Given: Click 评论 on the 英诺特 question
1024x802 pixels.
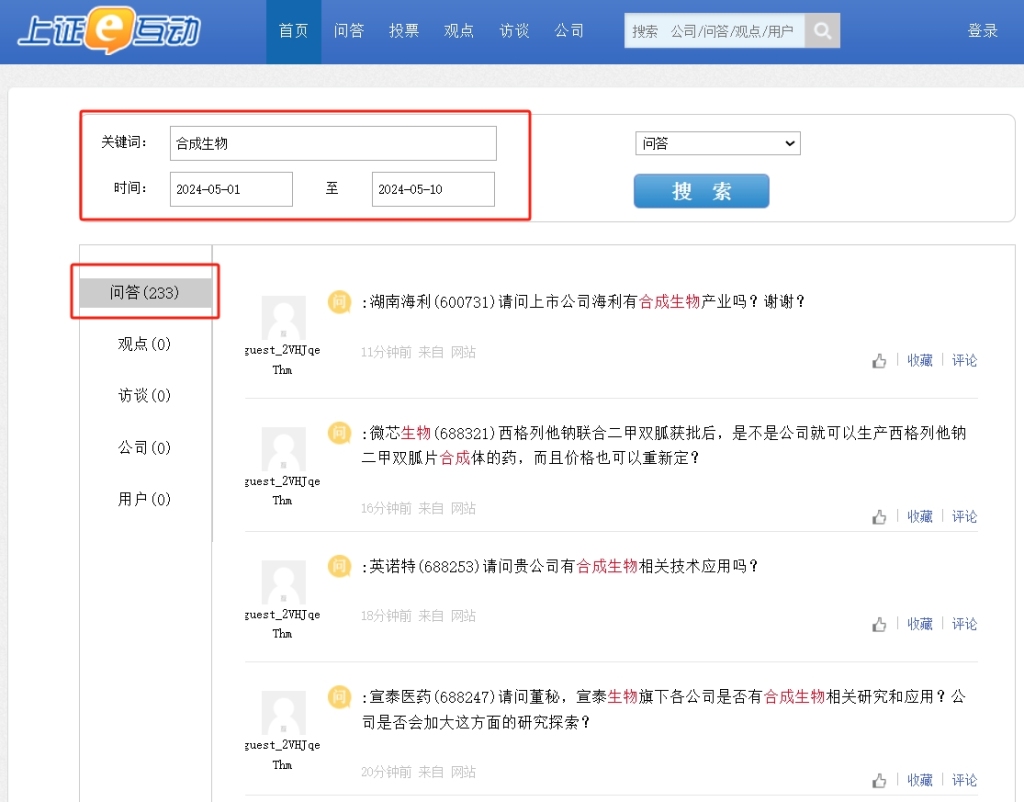Looking at the screenshot, I should [964, 624].
